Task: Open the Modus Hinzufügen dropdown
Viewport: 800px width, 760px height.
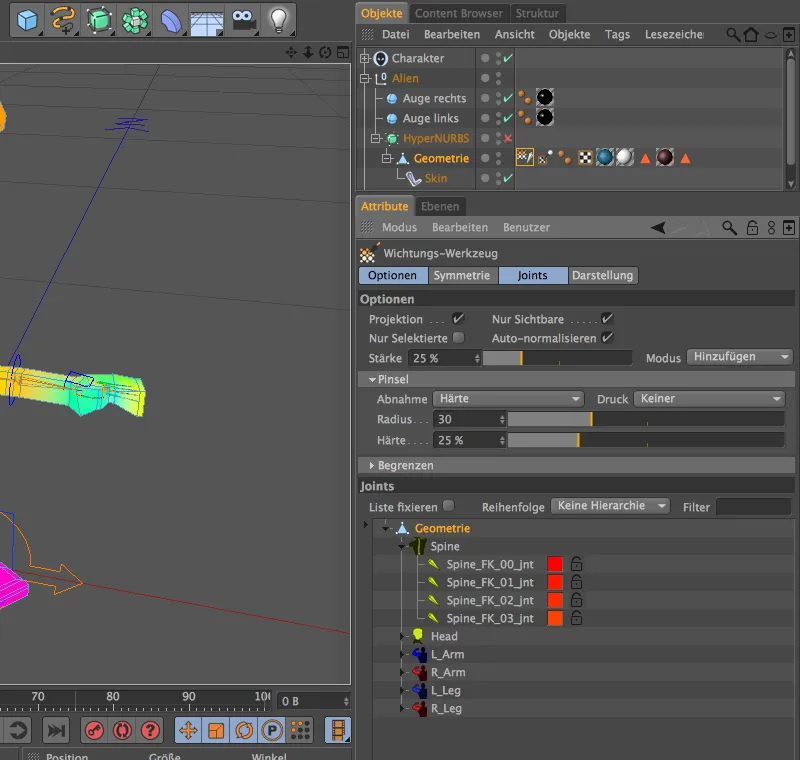Action: pyautogui.click(x=739, y=357)
